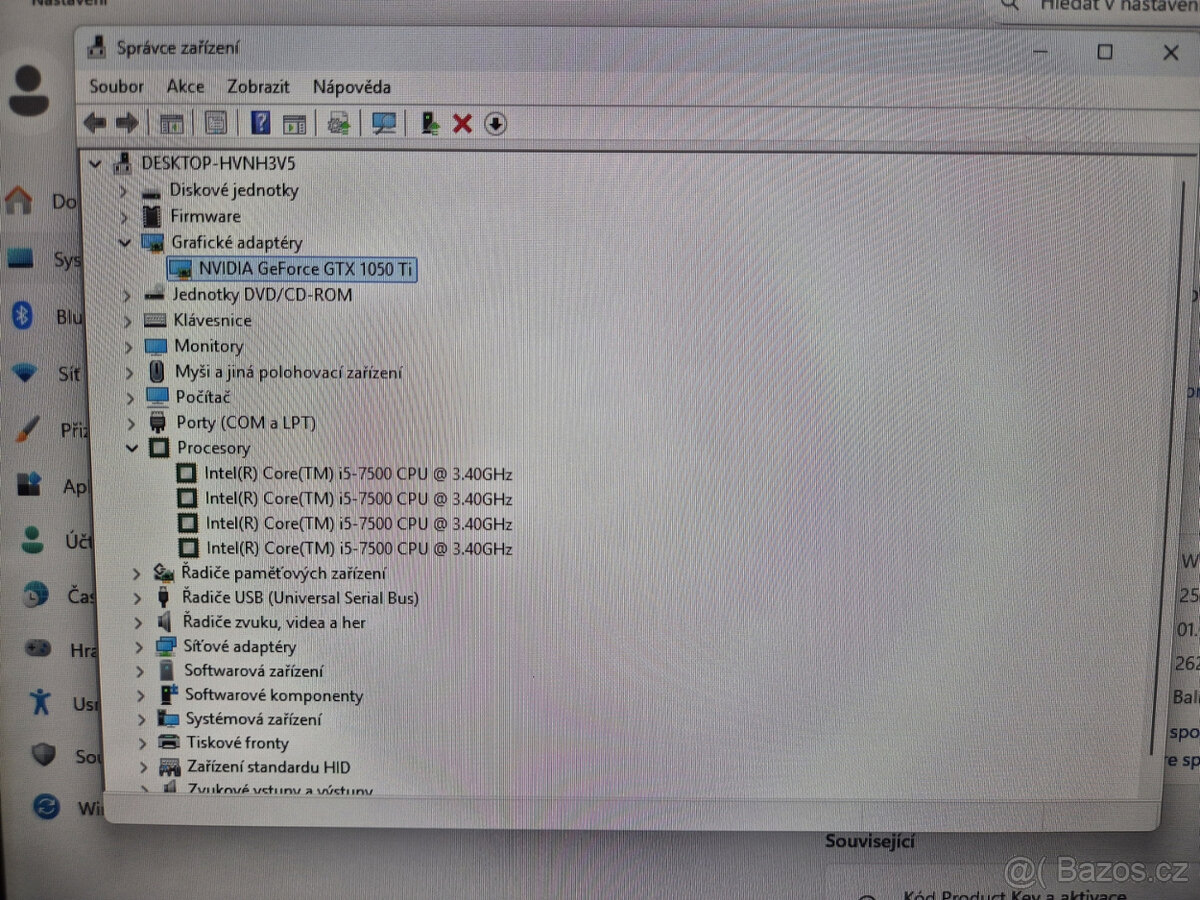Expand the Síťové adaptéry category
This screenshot has width=1200, height=900.
pyautogui.click(x=140, y=646)
